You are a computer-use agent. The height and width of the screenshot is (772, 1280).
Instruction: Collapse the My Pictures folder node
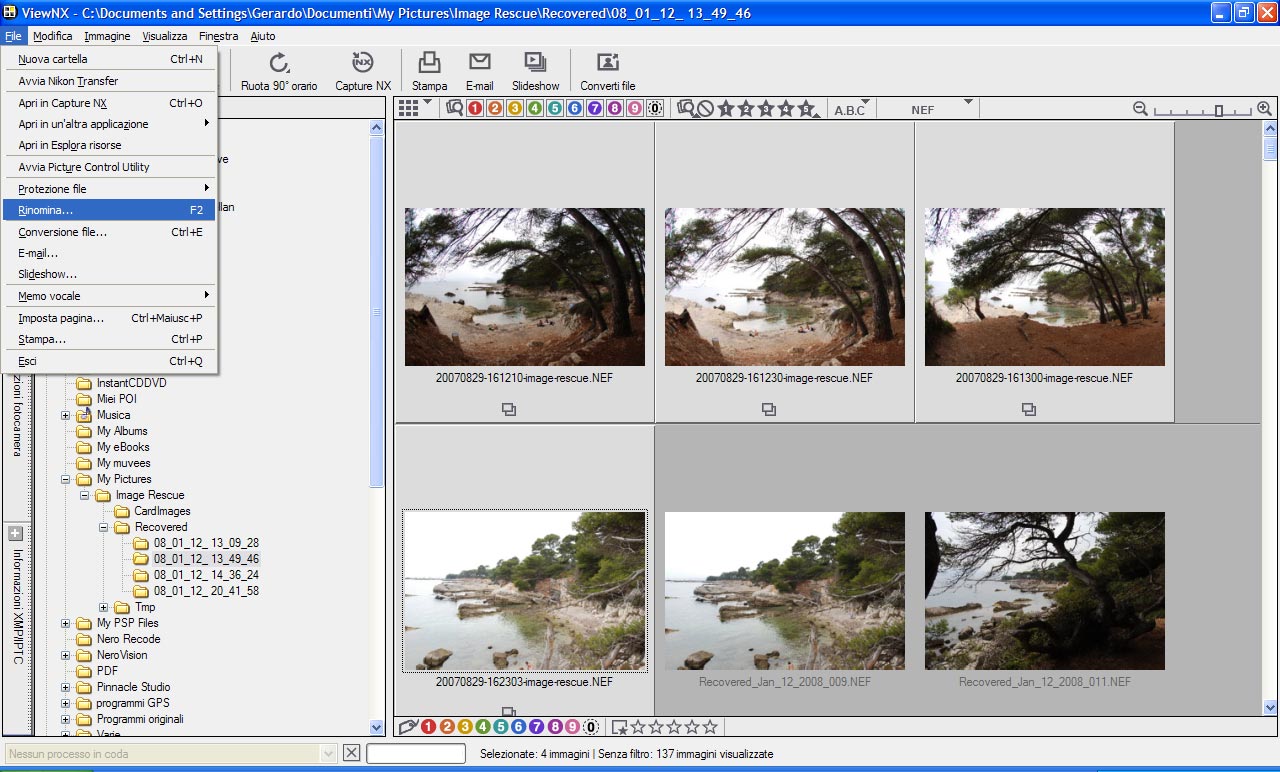pyautogui.click(x=66, y=479)
